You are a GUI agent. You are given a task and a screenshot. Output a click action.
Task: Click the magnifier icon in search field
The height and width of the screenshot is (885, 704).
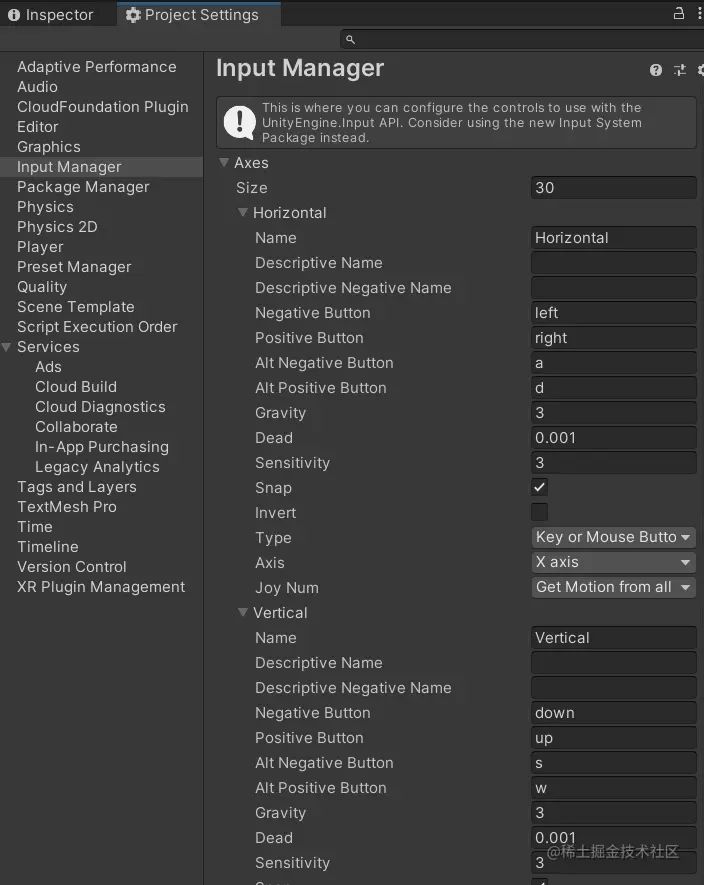(x=349, y=40)
